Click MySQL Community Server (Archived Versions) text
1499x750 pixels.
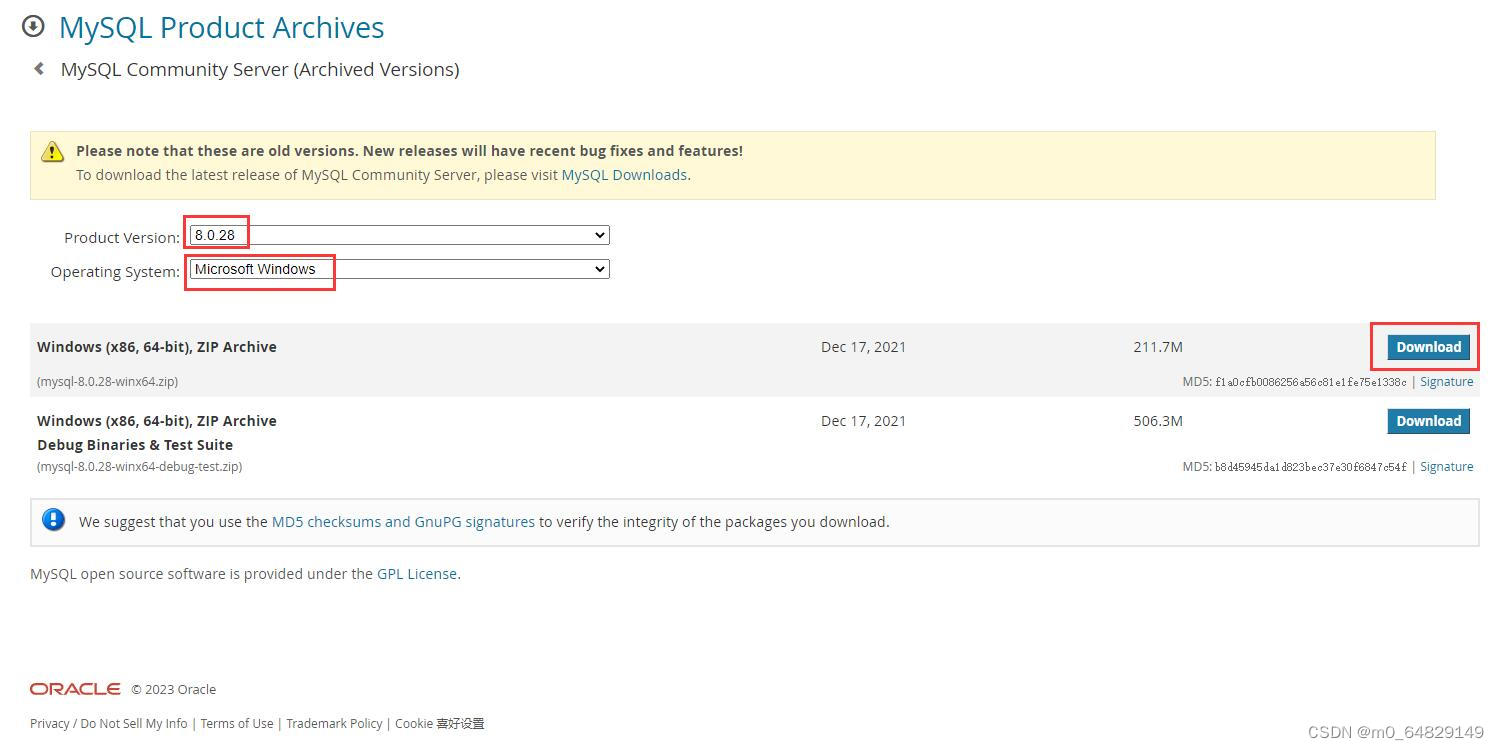click(260, 70)
